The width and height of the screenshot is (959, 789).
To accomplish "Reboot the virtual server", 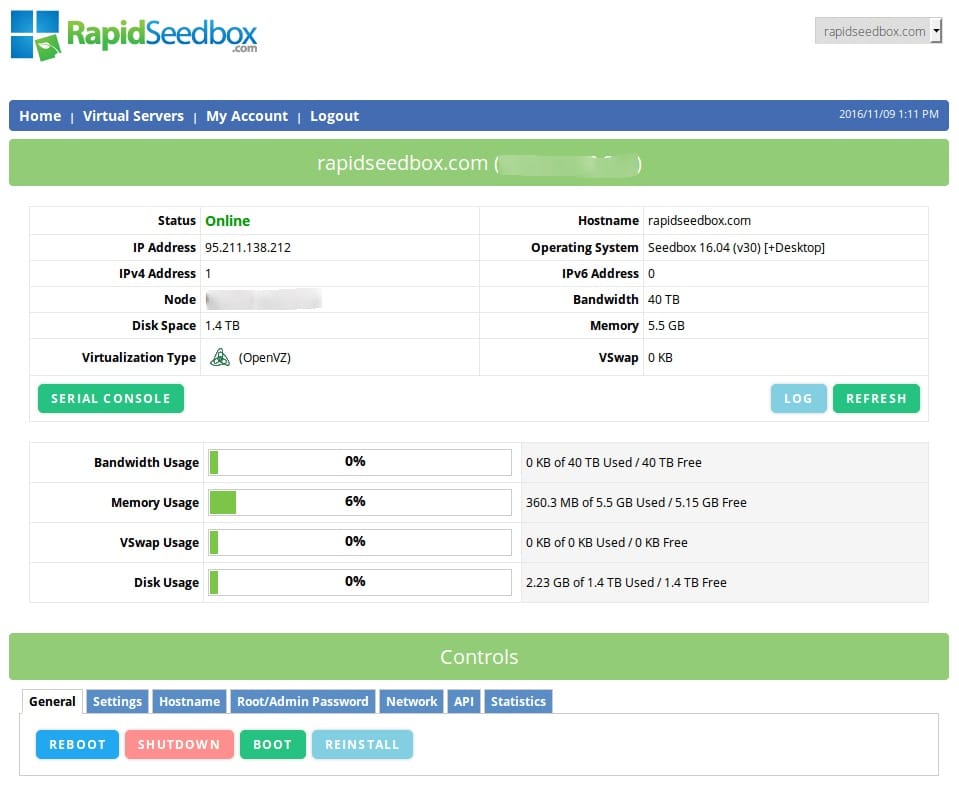I will click(77, 744).
